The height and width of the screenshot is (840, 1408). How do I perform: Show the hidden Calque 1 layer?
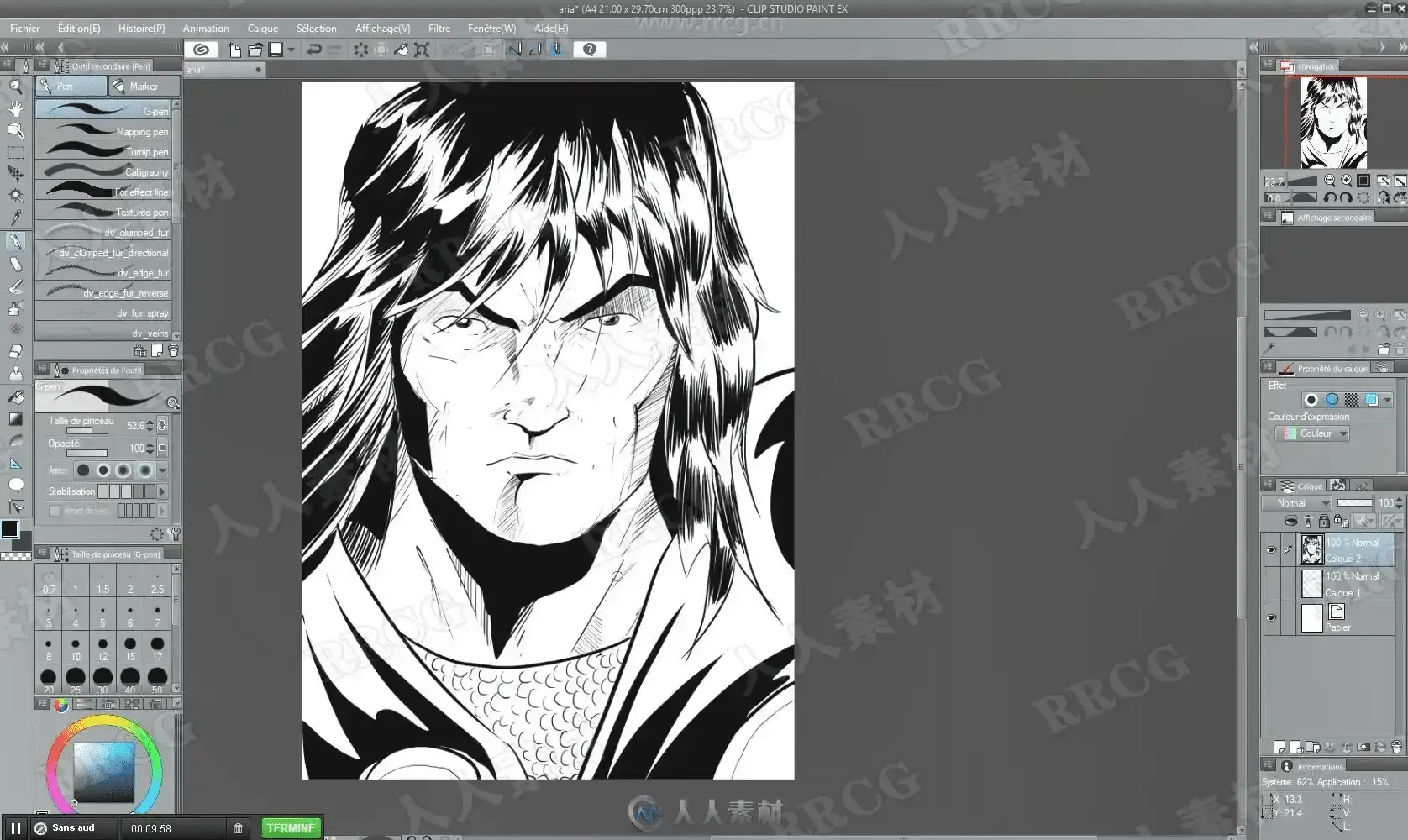(1271, 584)
